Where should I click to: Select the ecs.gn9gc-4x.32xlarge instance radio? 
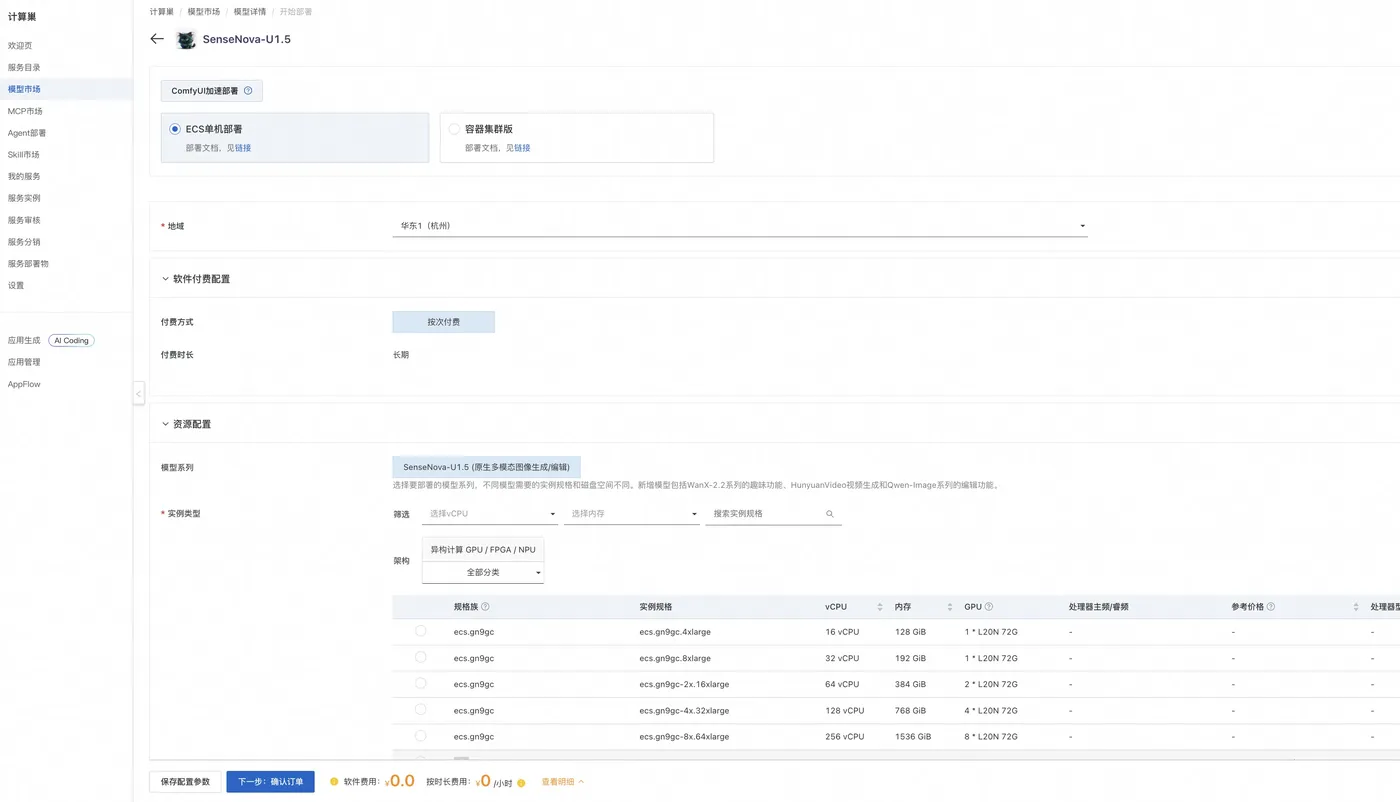421,709
